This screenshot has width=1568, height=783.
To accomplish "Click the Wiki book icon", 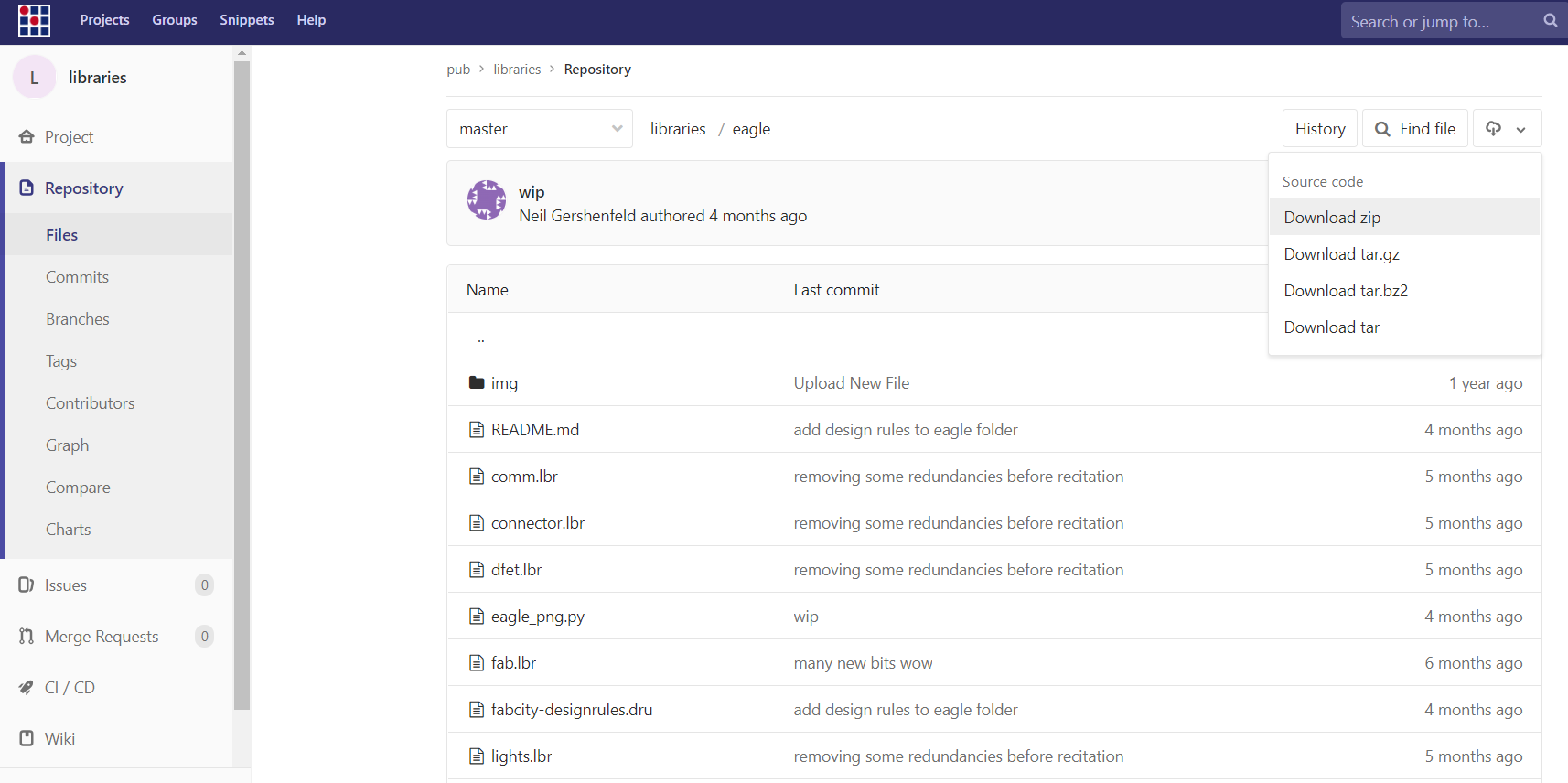I will 27,738.
